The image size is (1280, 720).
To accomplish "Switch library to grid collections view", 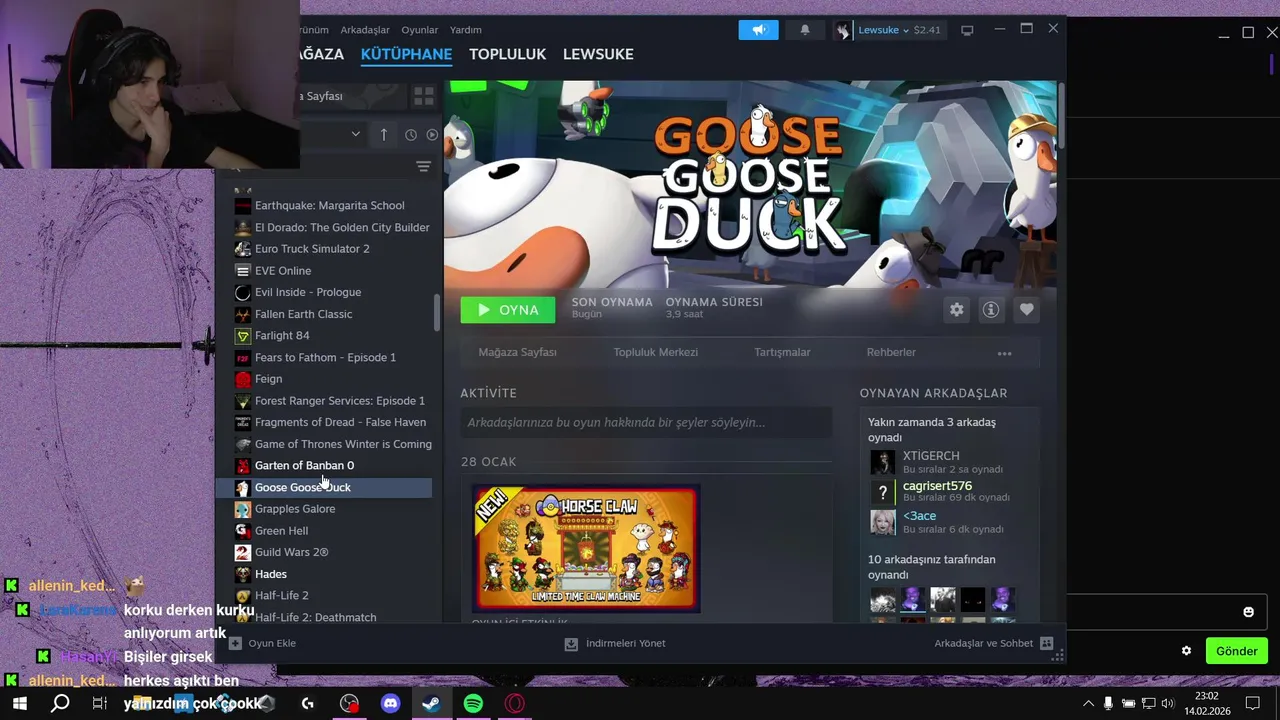I will [x=424, y=96].
